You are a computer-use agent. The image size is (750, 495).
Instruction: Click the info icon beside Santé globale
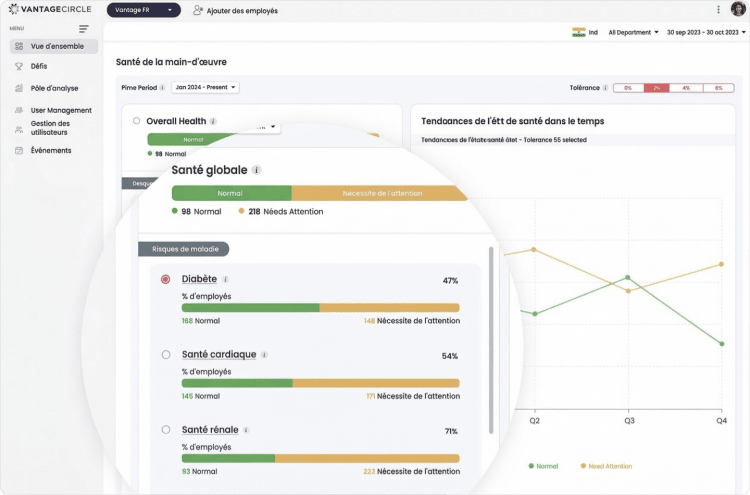click(256, 170)
